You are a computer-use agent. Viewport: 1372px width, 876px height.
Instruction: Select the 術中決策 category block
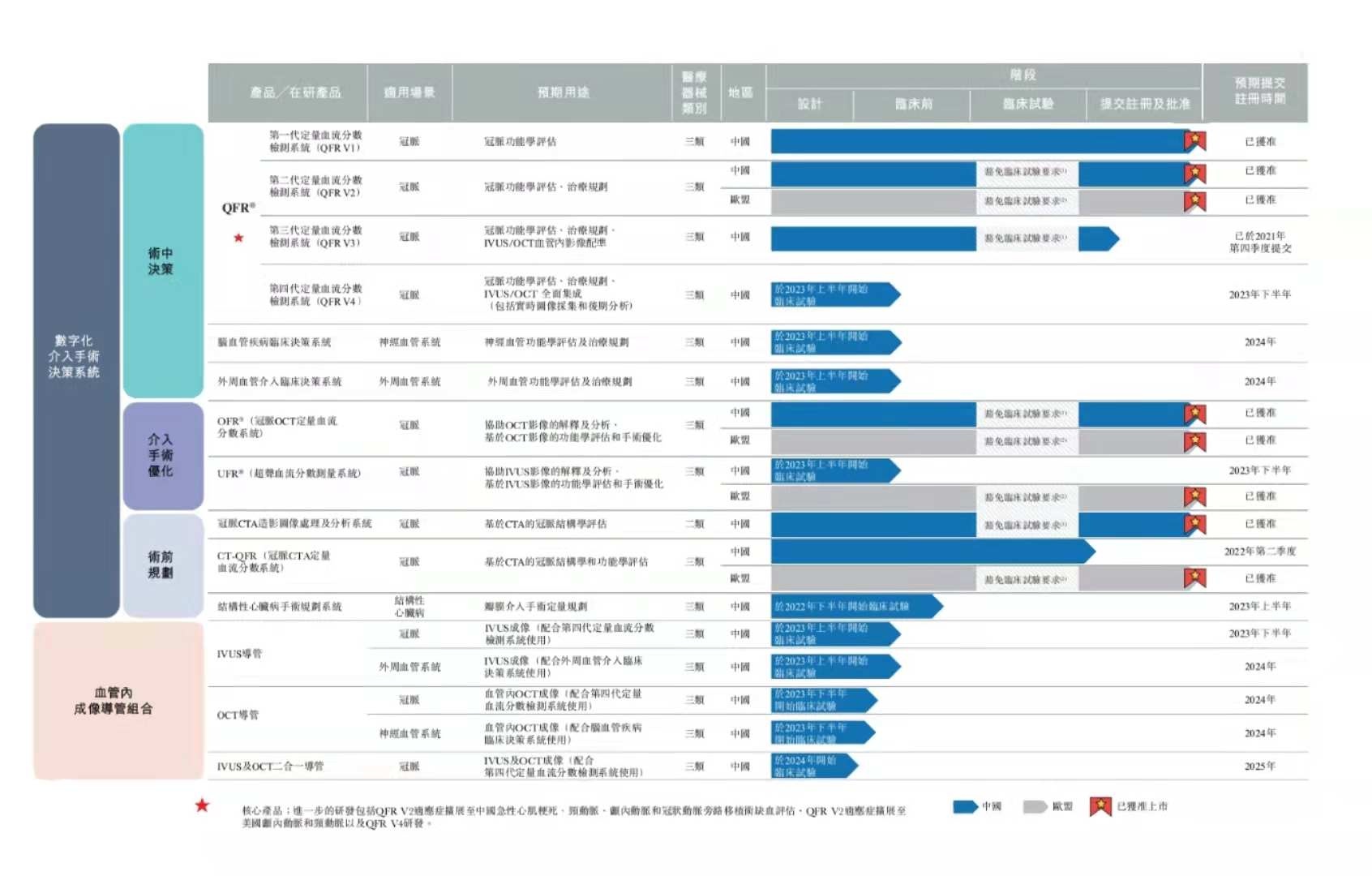point(163,260)
